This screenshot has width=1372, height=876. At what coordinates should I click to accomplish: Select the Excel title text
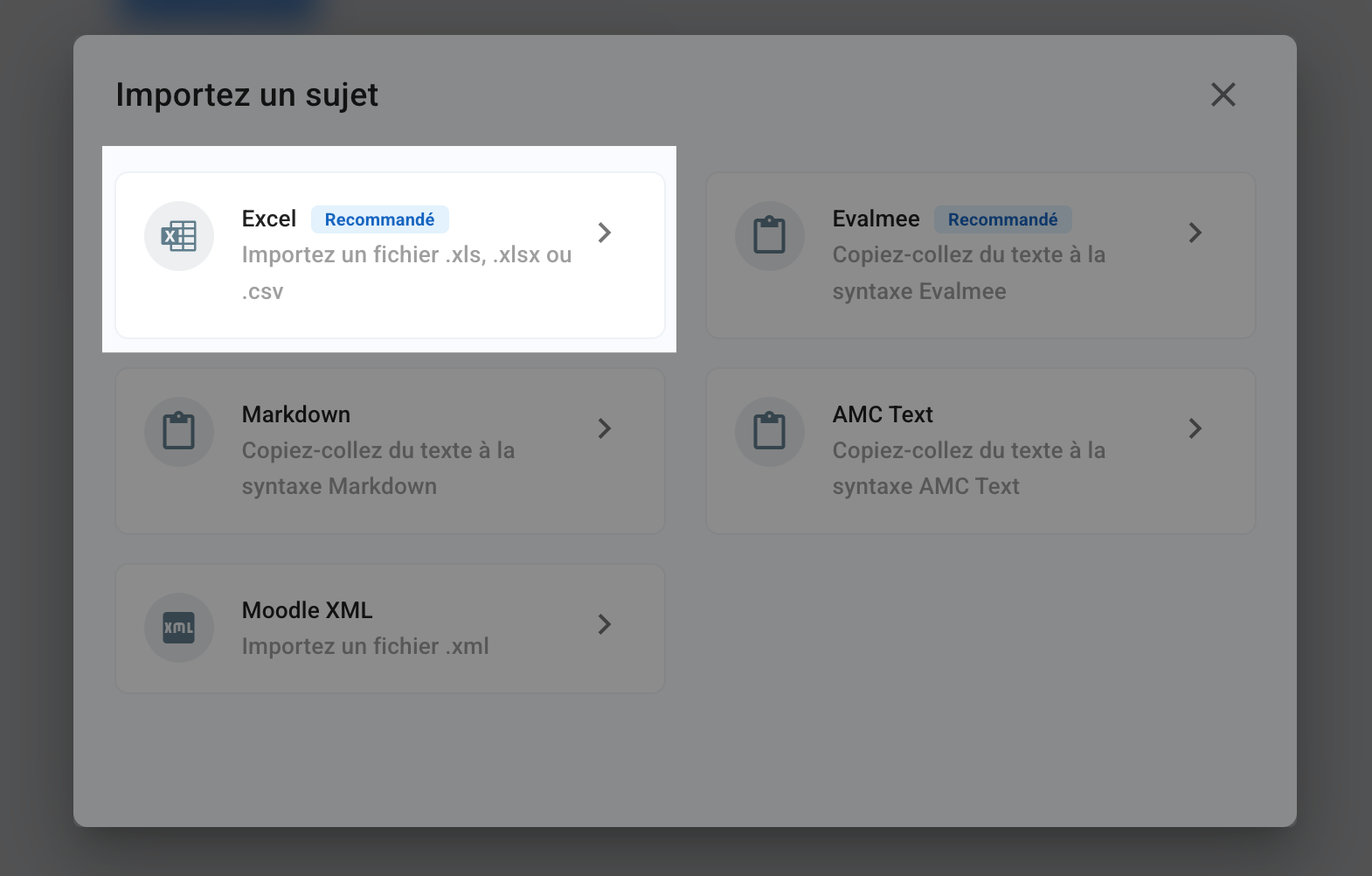(269, 219)
